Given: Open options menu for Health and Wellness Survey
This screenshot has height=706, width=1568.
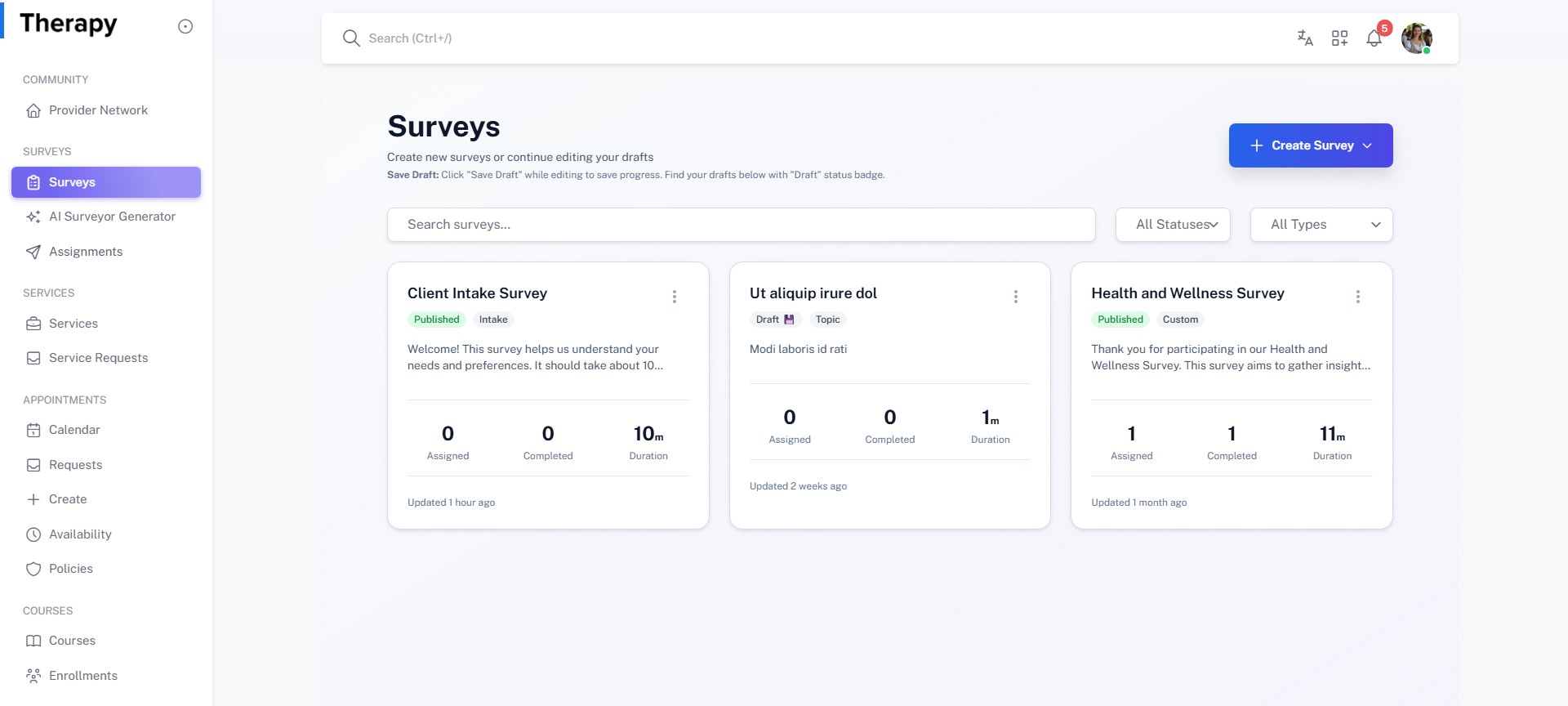Looking at the screenshot, I should [1358, 297].
